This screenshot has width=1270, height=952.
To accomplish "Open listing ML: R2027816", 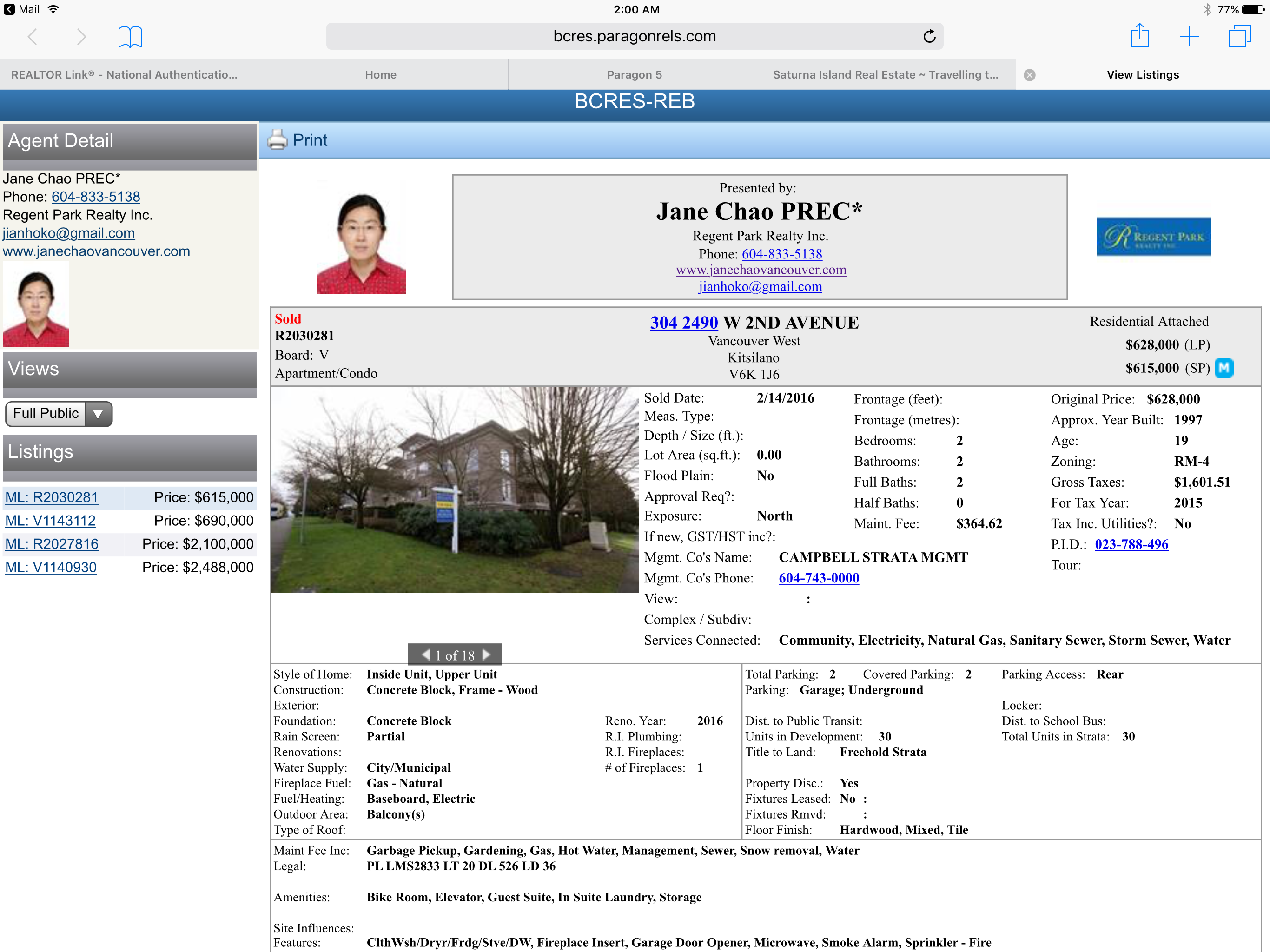I will point(52,544).
